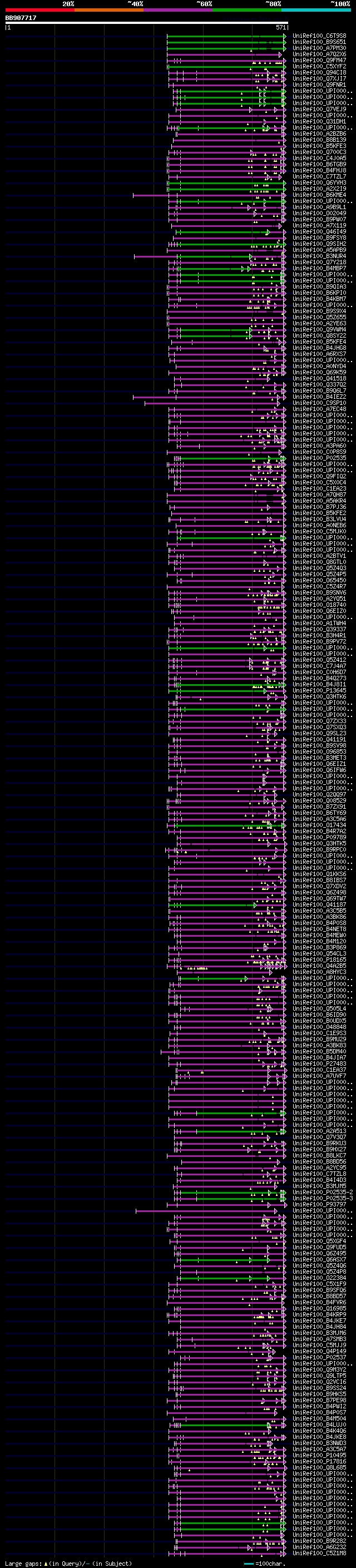Click hit label UniRef100_B6TGB9
The image size is (356, 1568).
click(x=319, y=164)
